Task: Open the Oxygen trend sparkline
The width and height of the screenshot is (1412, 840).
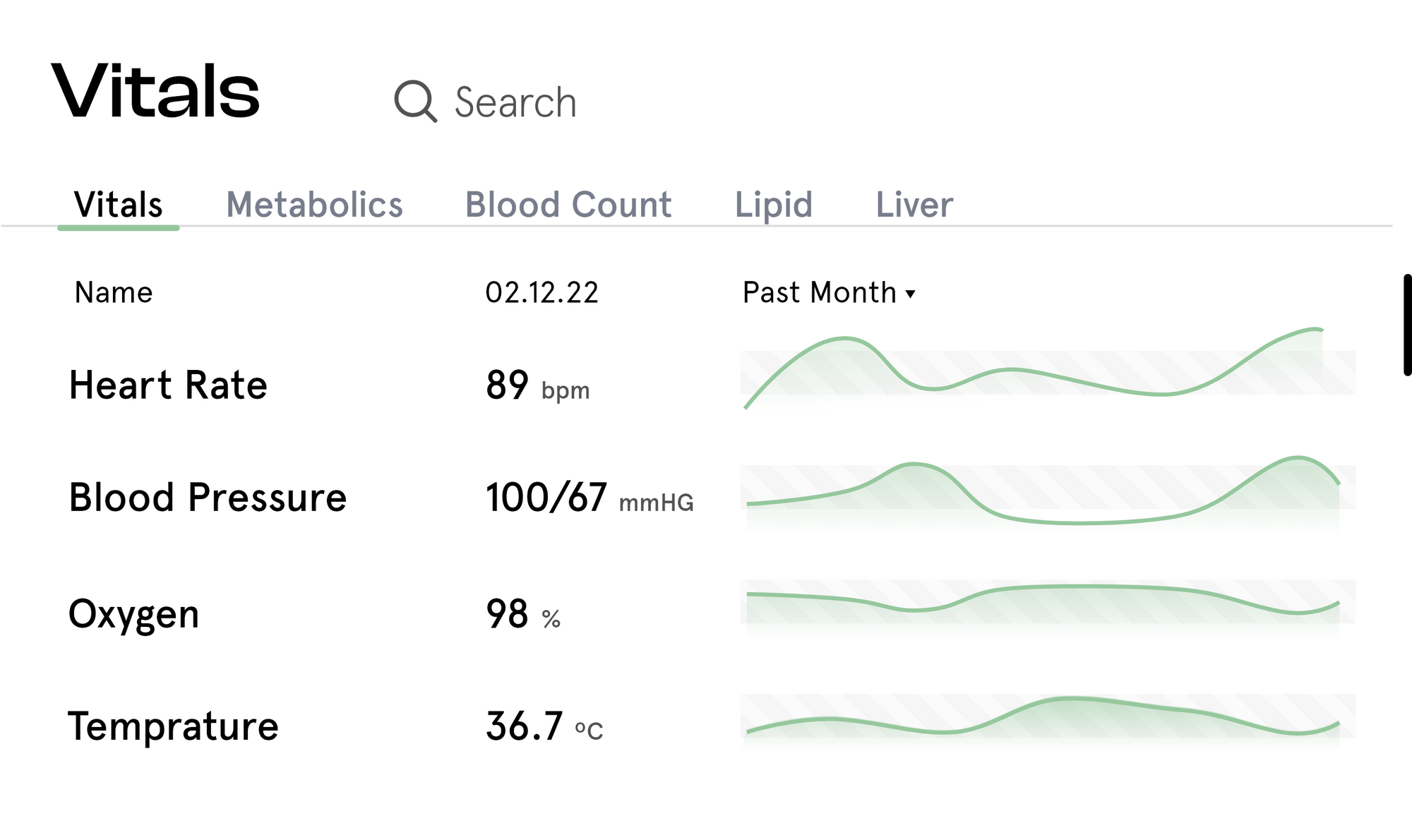Action: click(1048, 606)
